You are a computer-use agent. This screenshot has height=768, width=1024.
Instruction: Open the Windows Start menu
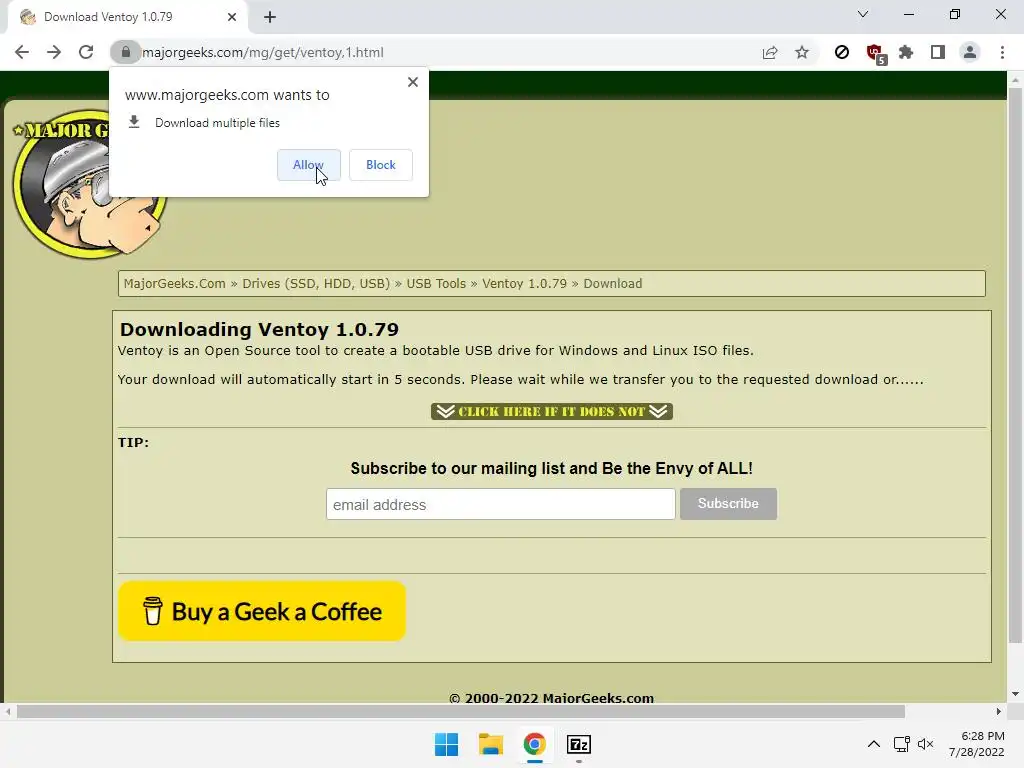click(447, 744)
